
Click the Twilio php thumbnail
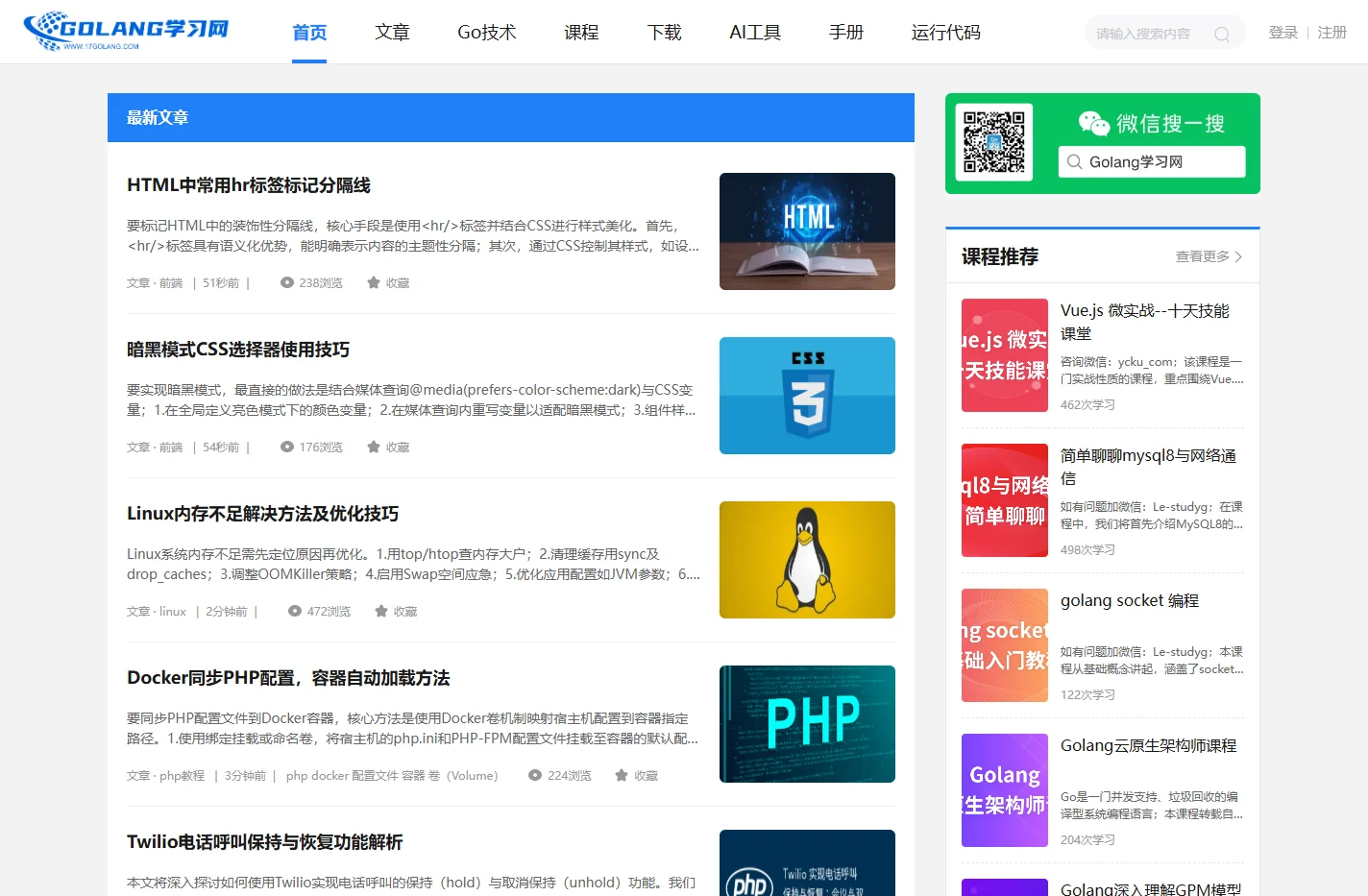[x=807, y=862]
